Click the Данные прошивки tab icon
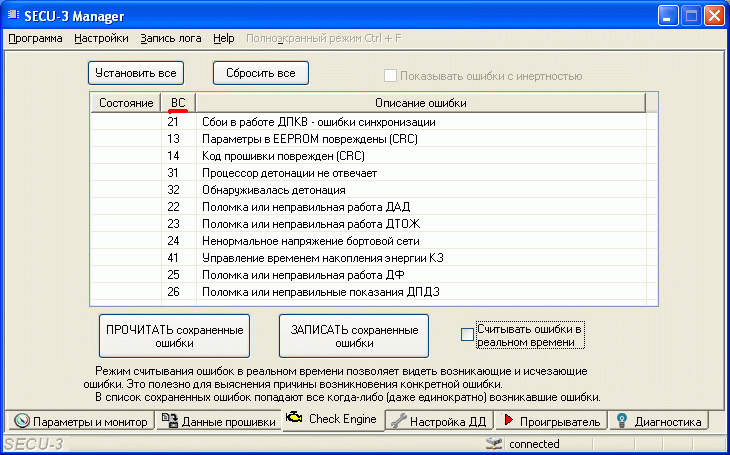This screenshot has width=730, height=455. (x=168, y=421)
